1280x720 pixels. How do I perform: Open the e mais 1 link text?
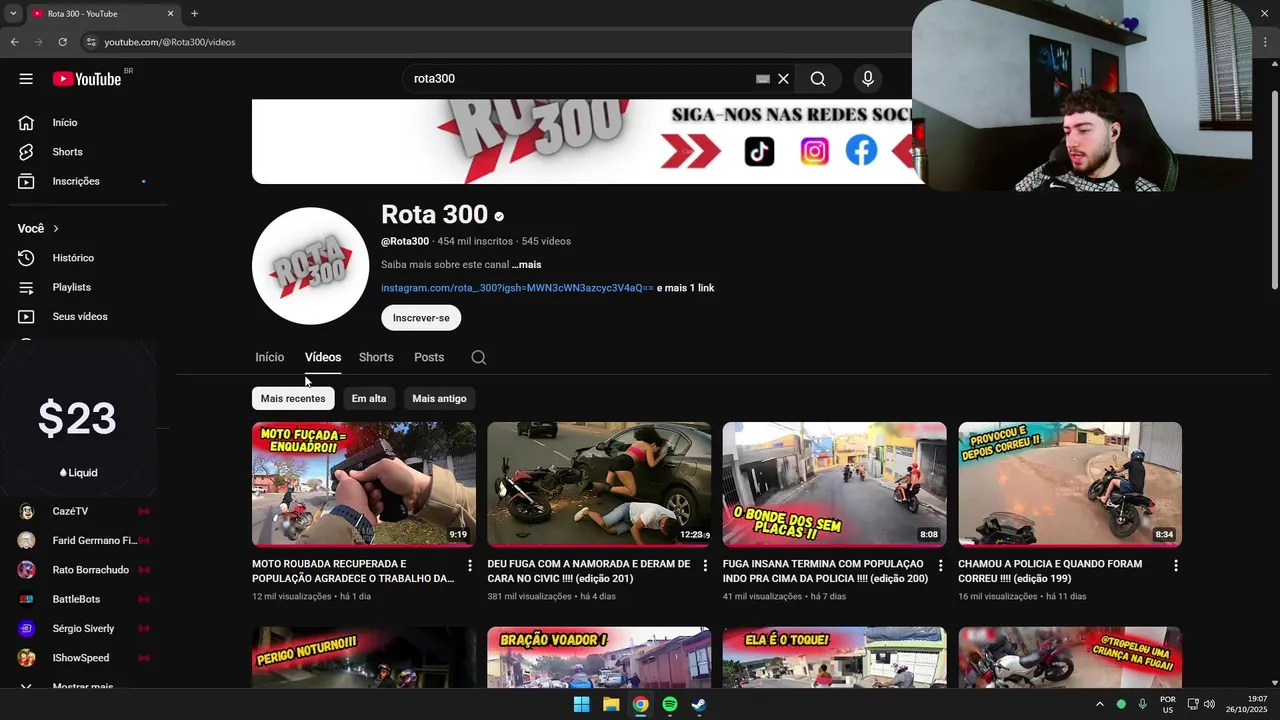coord(686,288)
